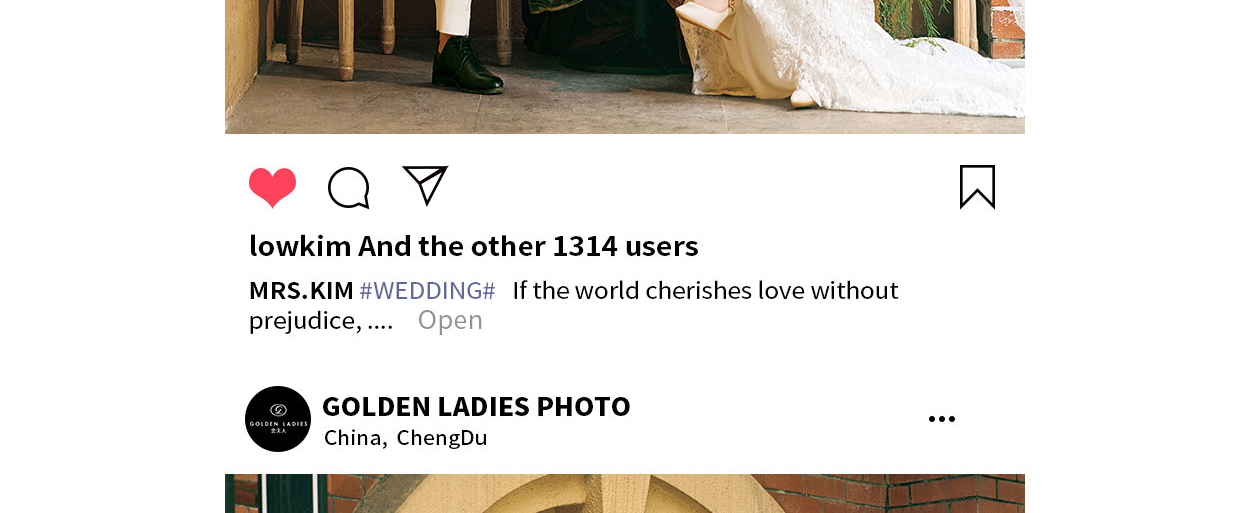Viewport: 1250px width, 513px height.
Task: Follow the #WEDDING# hashtag link
Action: pyautogui.click(x=427, y=291)
